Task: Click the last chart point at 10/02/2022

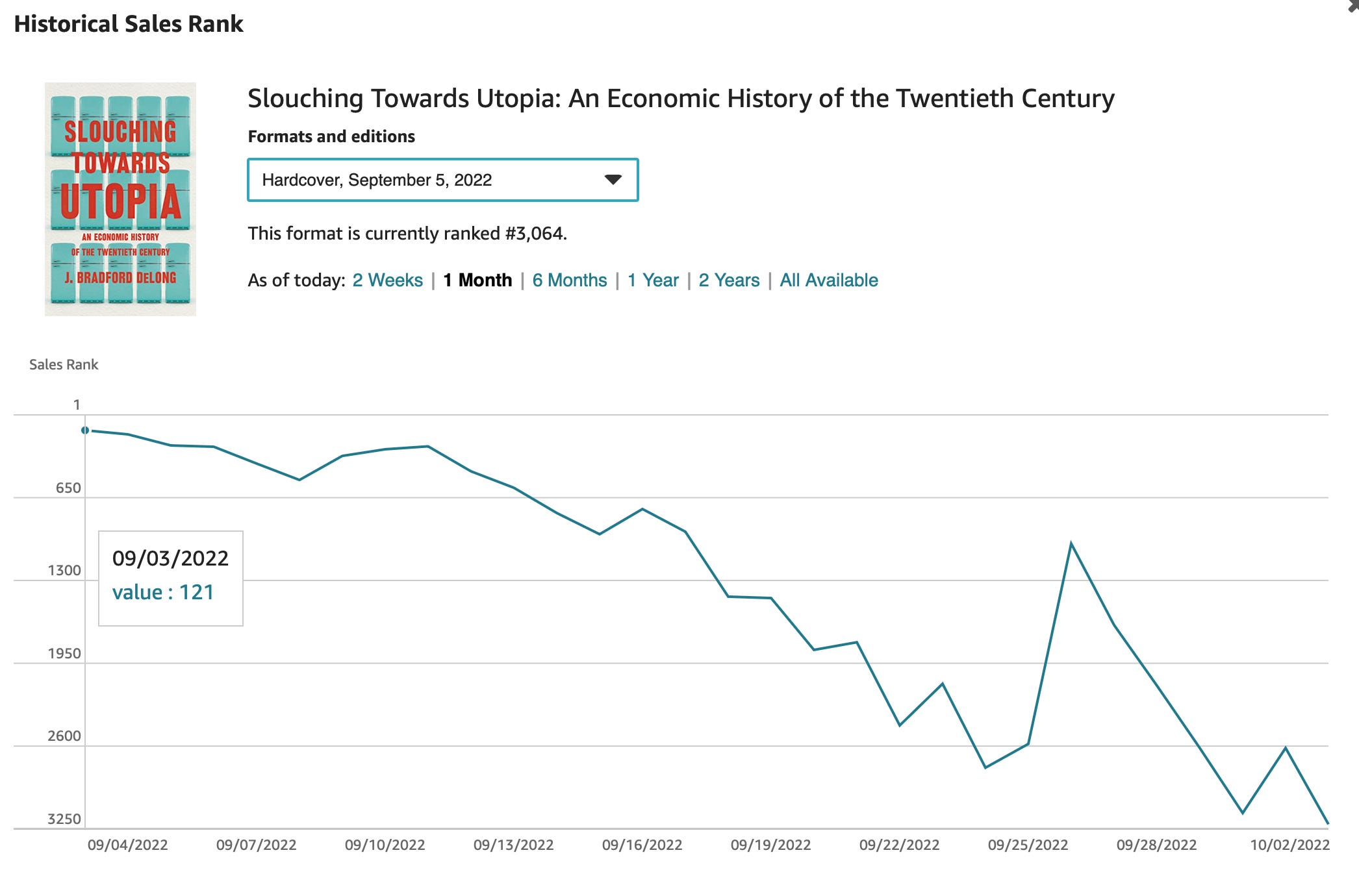Action: (1327, 823)
